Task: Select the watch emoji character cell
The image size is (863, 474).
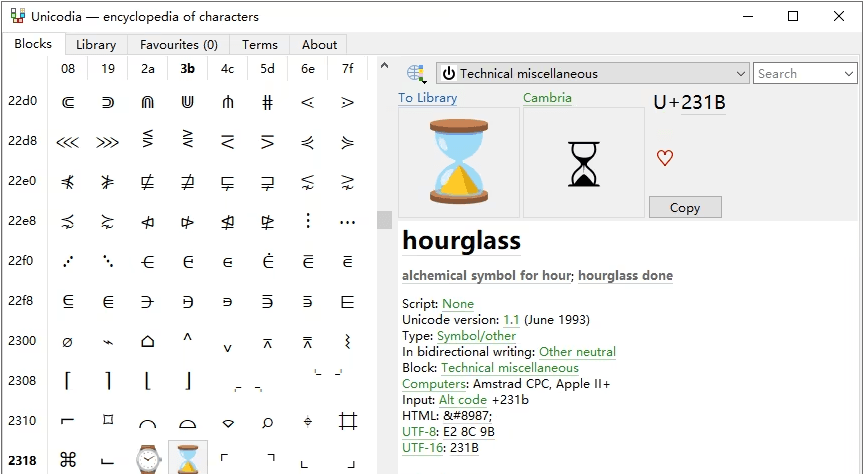Action: [x=148, y=459]
